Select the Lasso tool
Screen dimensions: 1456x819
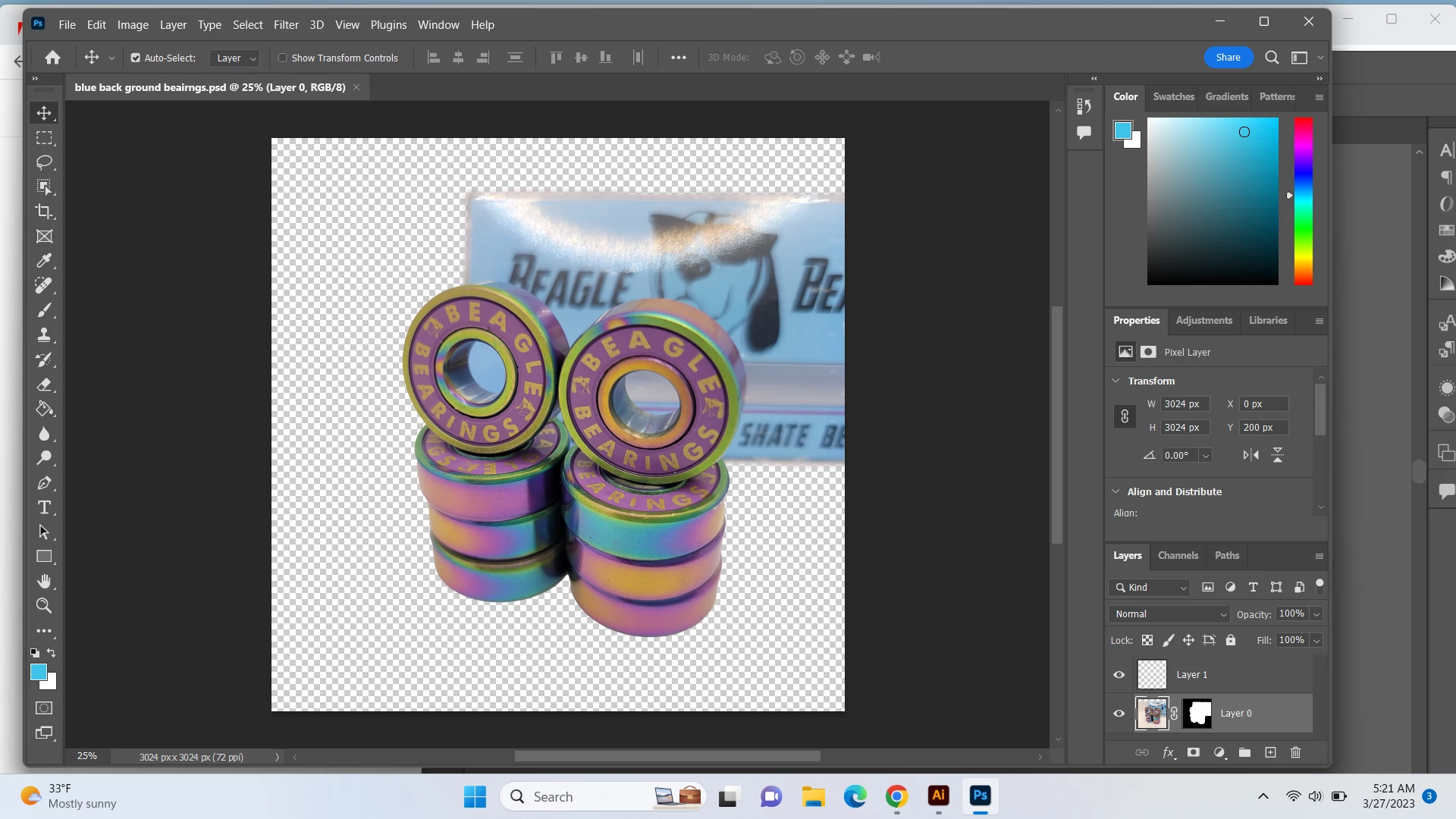44,162
